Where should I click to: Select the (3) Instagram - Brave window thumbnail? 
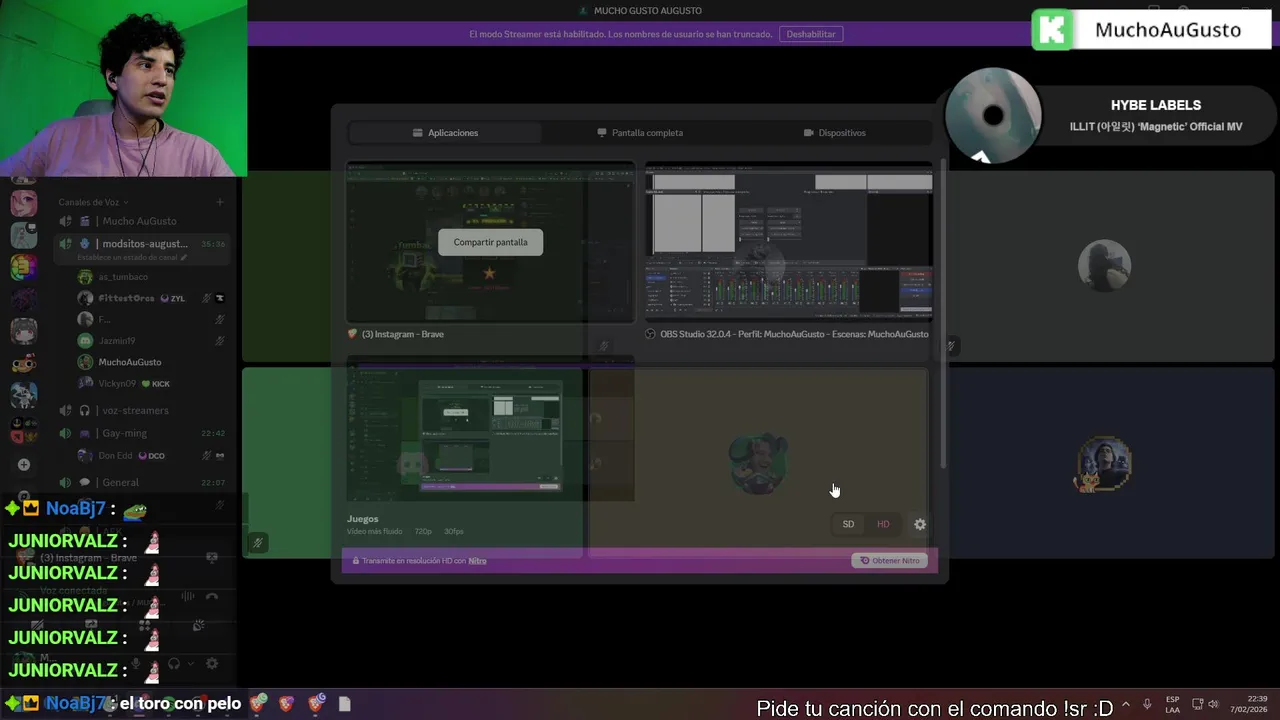pyautogui.click(x=490, y=243)
